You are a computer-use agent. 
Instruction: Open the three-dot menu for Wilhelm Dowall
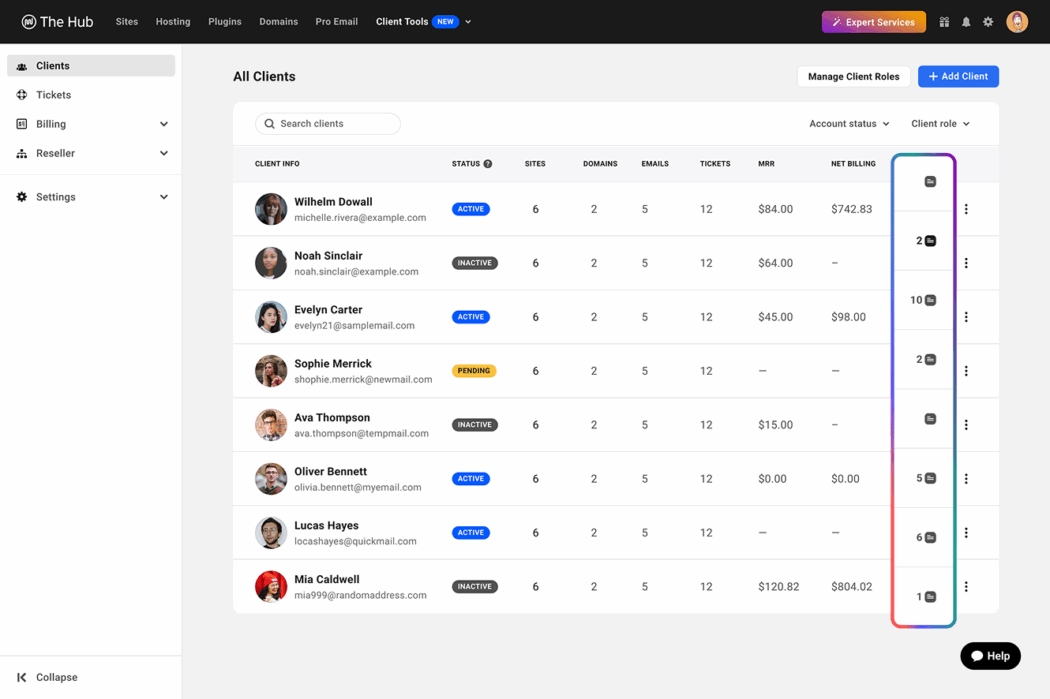pos(966,208)
